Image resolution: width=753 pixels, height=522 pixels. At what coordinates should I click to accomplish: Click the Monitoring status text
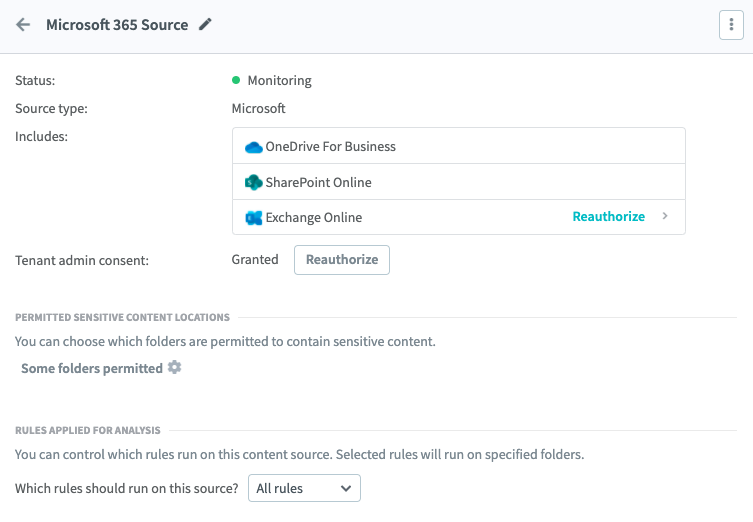pos(279,80)
